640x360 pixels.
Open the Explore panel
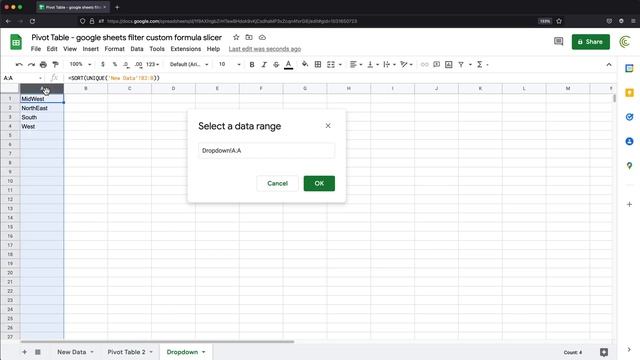coord(604,352)
